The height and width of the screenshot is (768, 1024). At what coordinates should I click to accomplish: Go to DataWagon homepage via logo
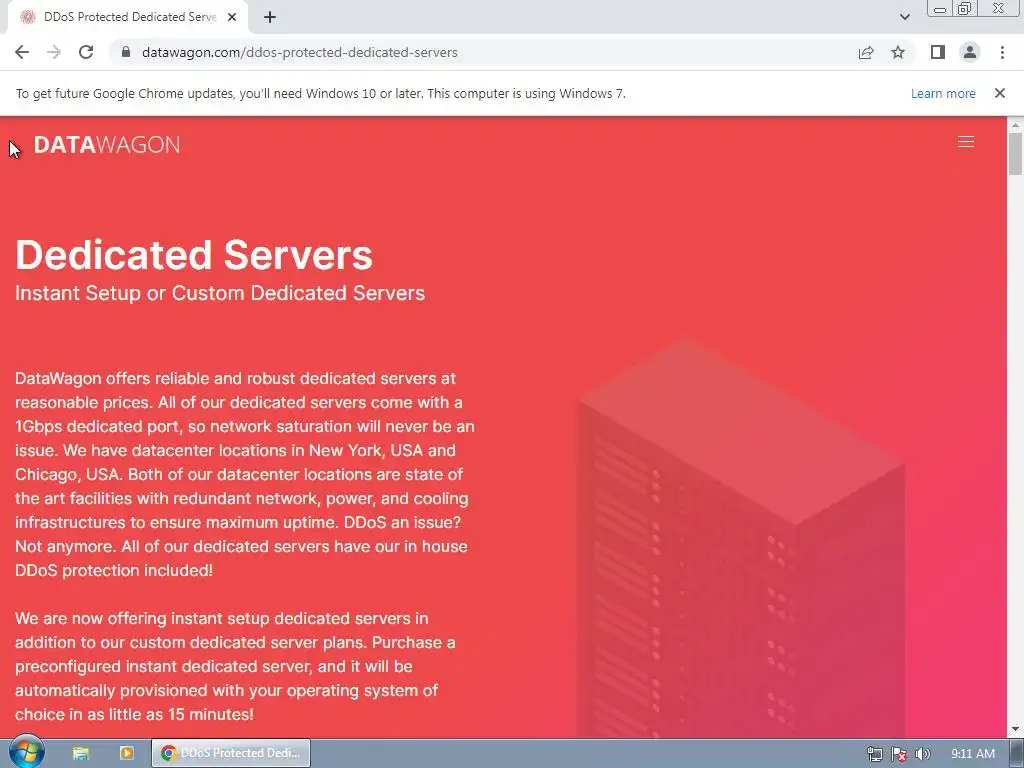click(x=106, y=144)
